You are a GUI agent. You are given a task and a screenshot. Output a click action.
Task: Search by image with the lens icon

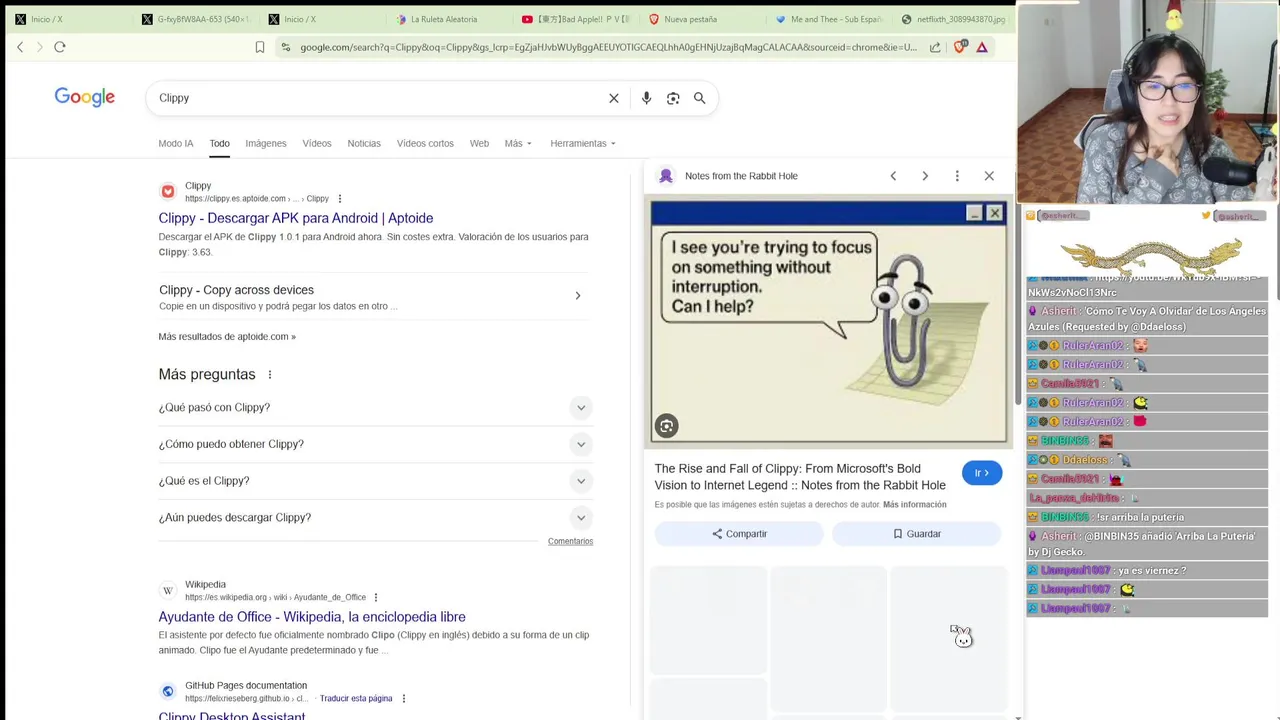point(673,98)
